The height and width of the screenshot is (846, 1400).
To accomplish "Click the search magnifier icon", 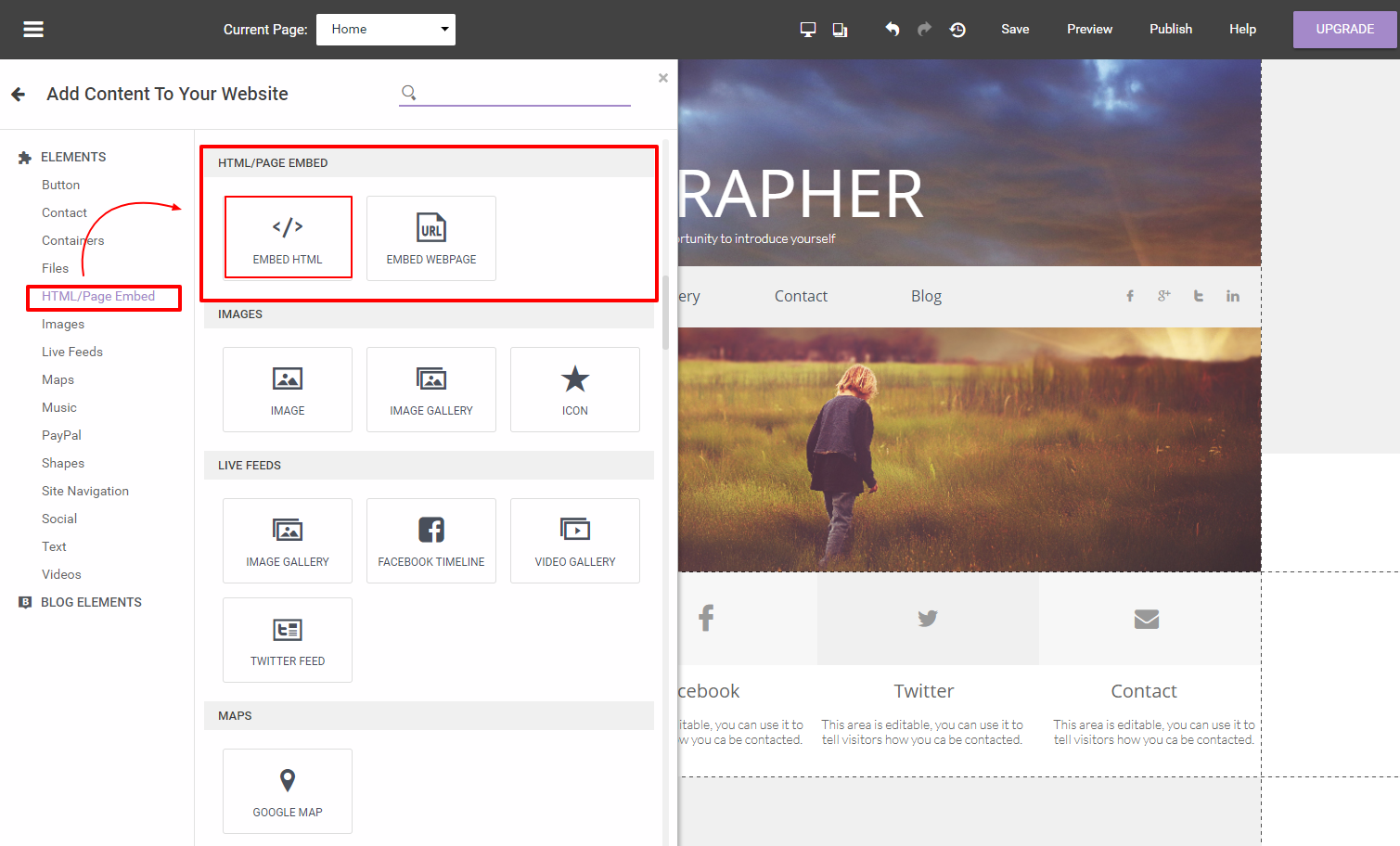I will 408,92.
